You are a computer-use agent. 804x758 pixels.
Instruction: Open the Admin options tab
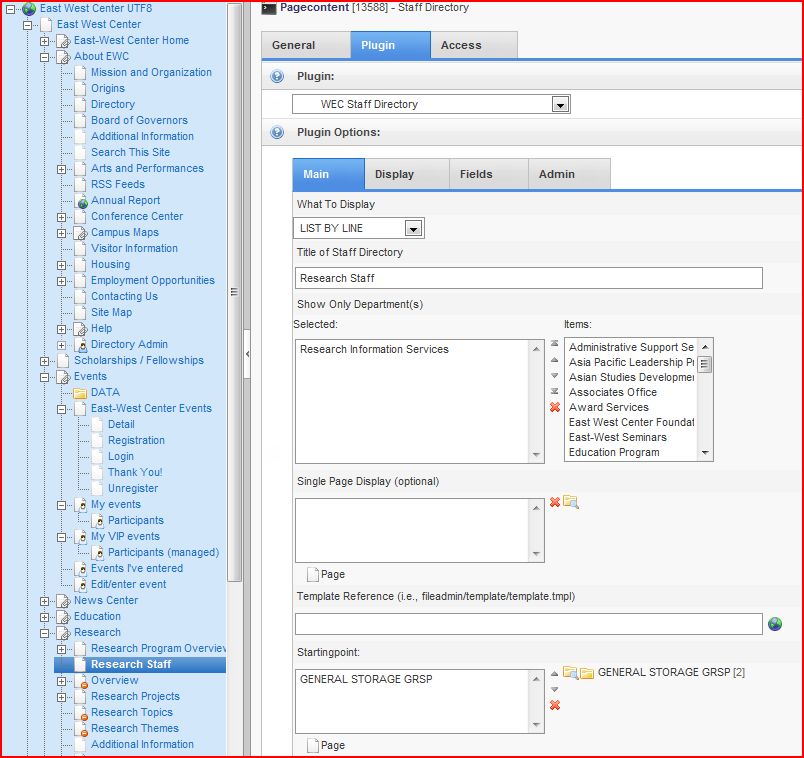[569, 174]
